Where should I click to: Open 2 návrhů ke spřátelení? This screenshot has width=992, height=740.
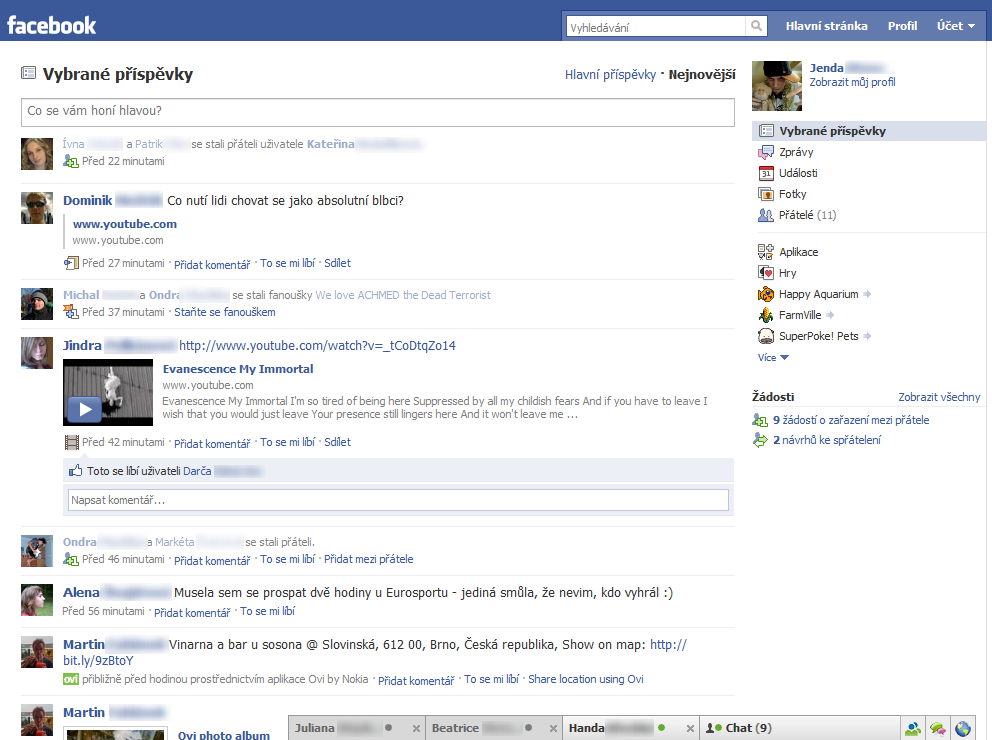tap(827, 440)
